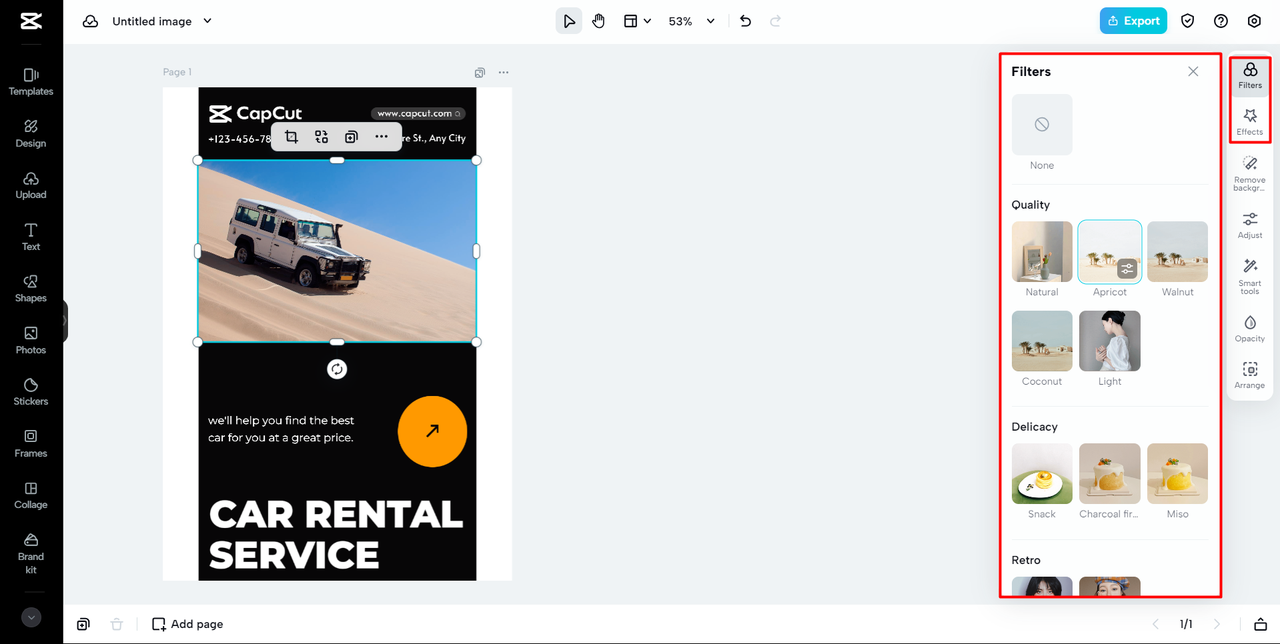Open the 53% zoom level dropdown
Image resolution: width=1280 pixels, height=644 pixels.
tap(692, 21)
